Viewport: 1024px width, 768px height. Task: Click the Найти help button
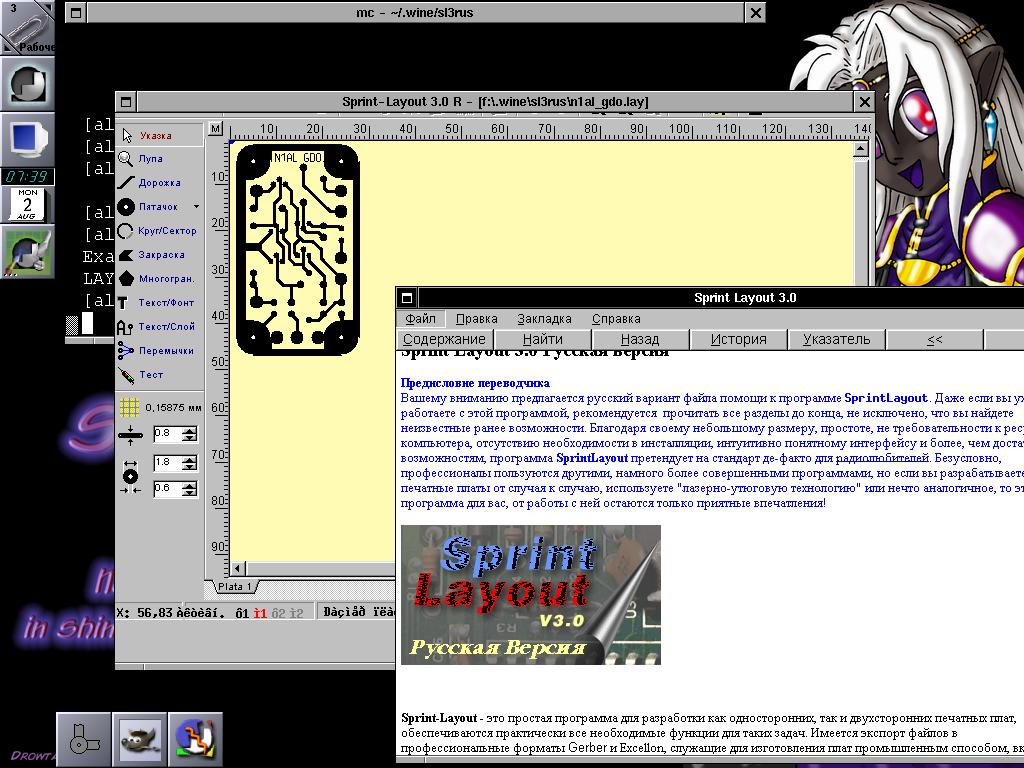click(543, 340)
